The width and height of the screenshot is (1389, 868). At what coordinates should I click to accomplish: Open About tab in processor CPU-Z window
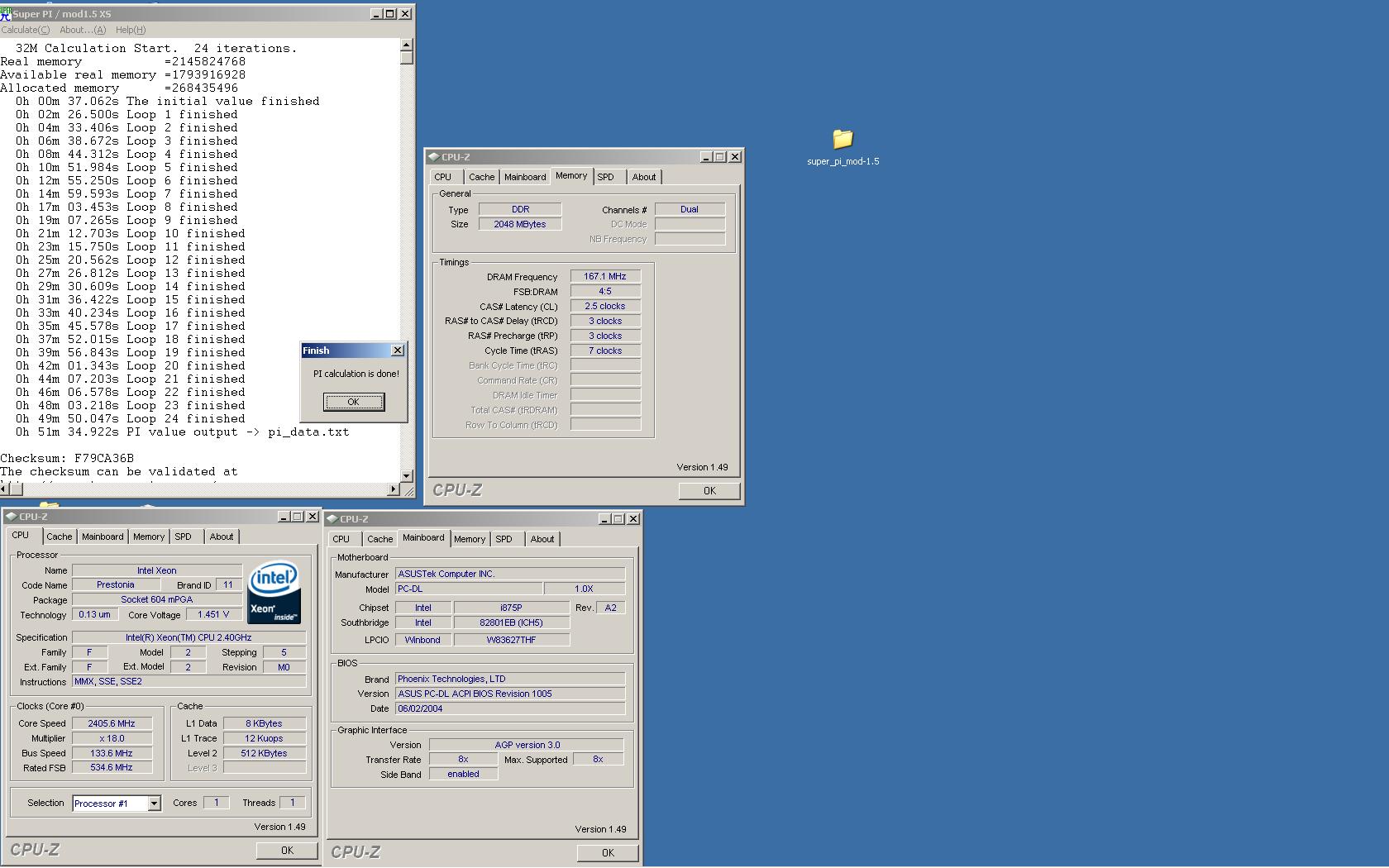[222, 537]
